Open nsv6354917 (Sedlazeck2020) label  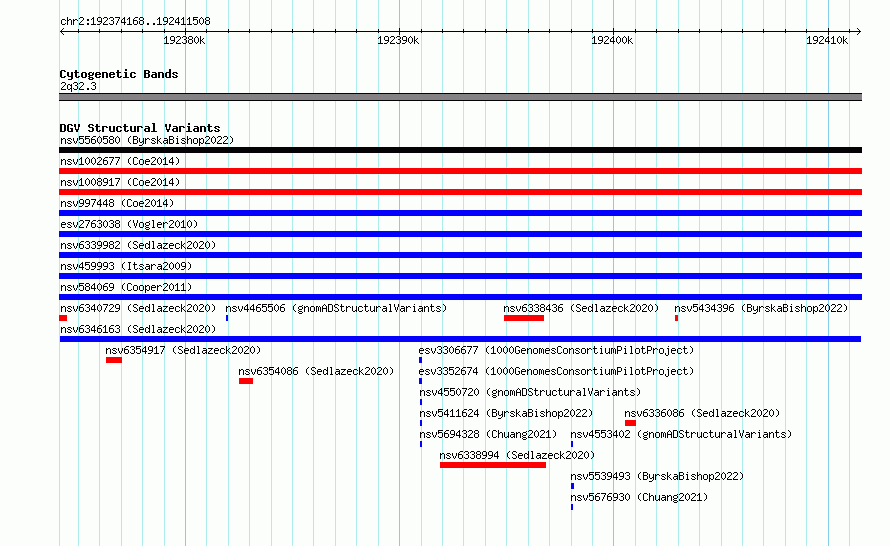point(183,350)
